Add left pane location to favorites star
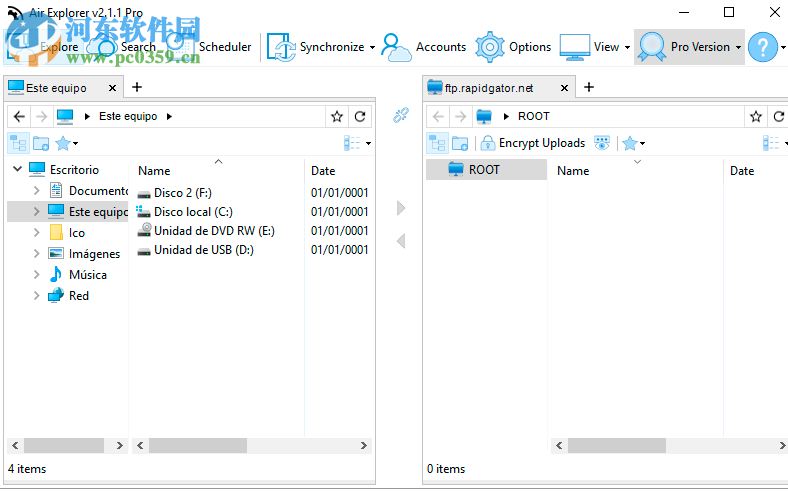Image resolution: width=788 pixels, height=491 pixels. 337,117
